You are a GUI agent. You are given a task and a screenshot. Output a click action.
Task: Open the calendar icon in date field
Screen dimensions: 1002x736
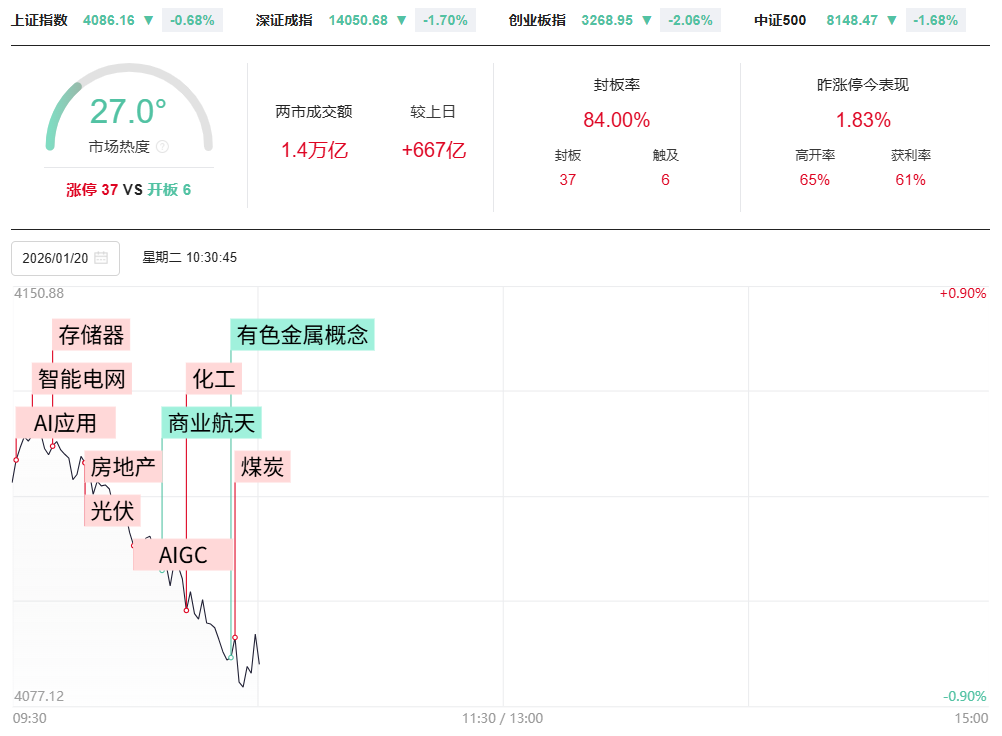pos(101,258)
